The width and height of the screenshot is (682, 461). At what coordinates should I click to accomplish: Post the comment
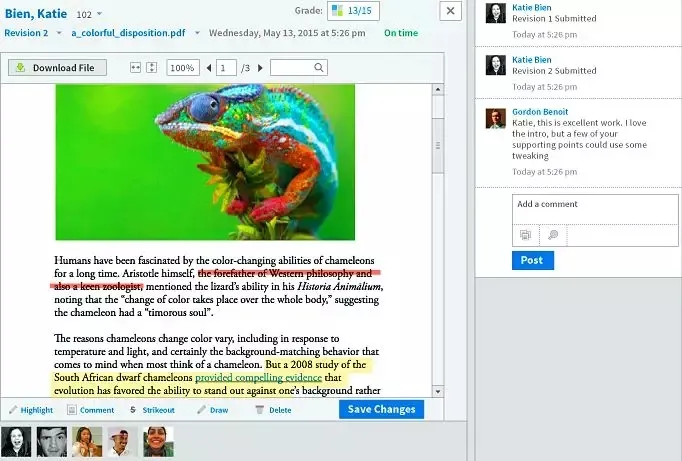pos(532,260)
